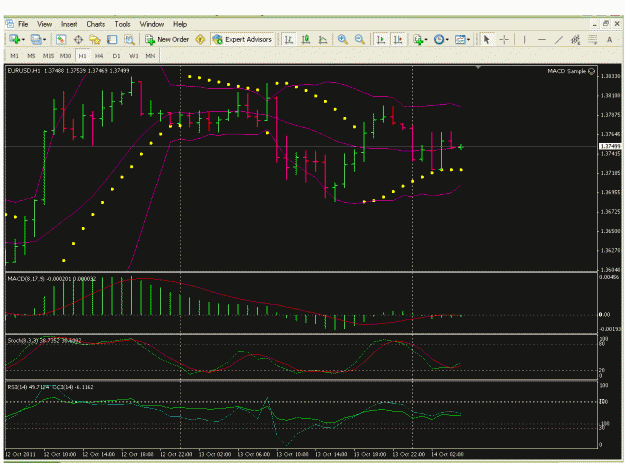Image resolution: width=625 pixels, height=463 pixels.
Task: Toggle chart Auto Scroll
Action: [x=381, y=39]
